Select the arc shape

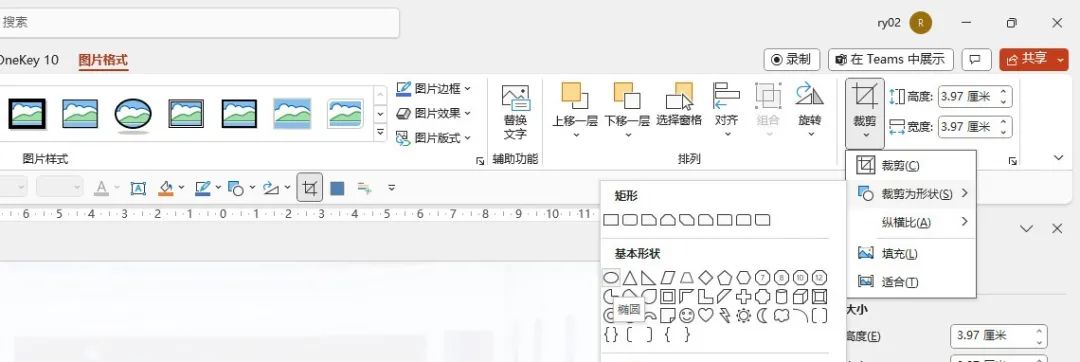pyautogui.click(x=800, y=315)
